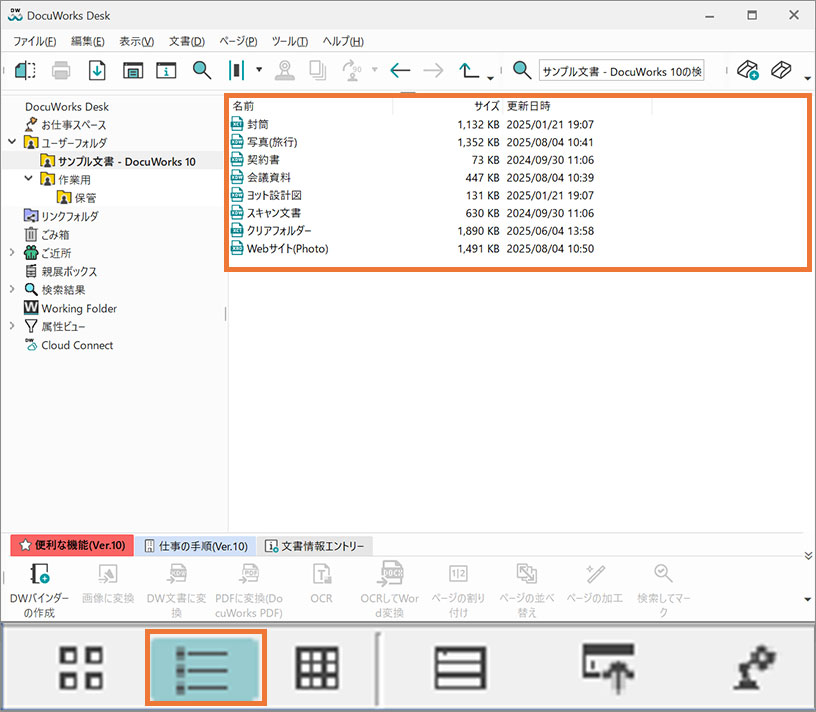This screenshot has width=816, height=712.
Task: Select リンクフォルダ in the tree
Action: coord(61,216)
